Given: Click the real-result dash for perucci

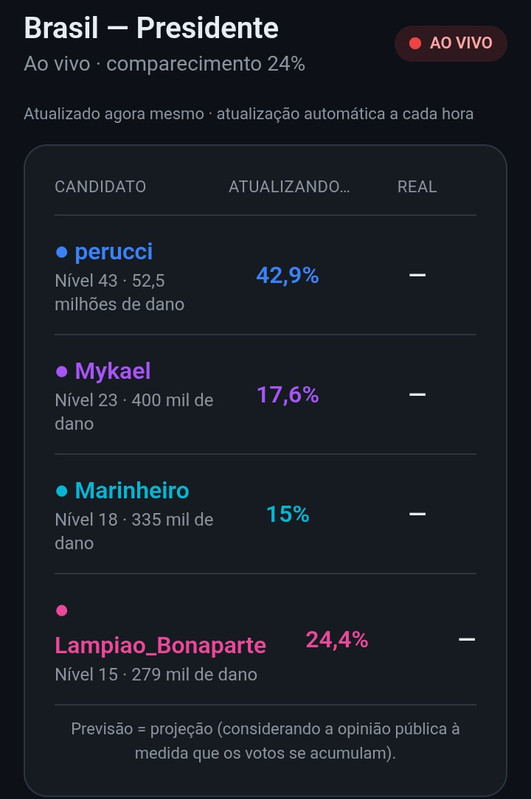Looking at the screenshot, I should point(417,275).
